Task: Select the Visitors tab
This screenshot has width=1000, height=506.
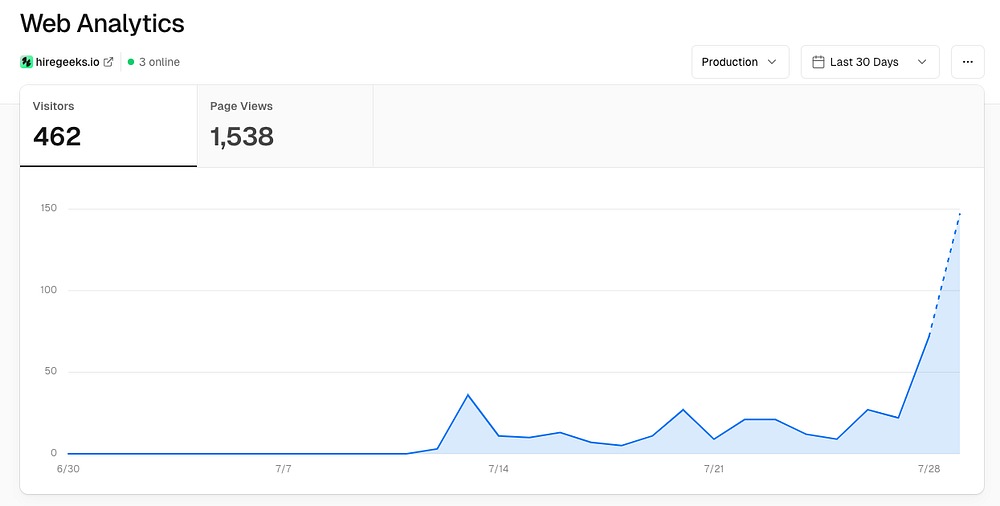Action: (108, 126)
